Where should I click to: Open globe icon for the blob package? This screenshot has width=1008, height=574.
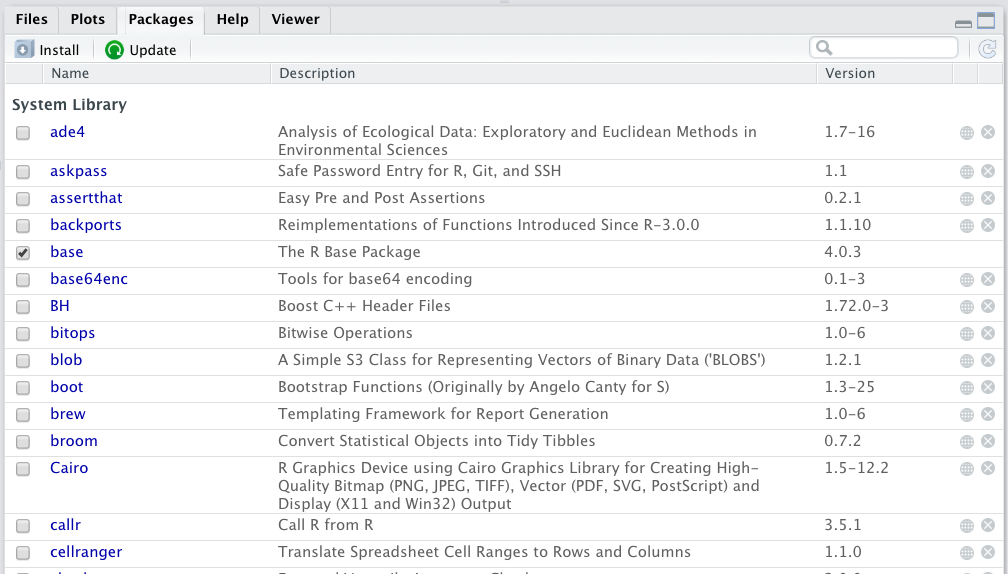(967, 361)
